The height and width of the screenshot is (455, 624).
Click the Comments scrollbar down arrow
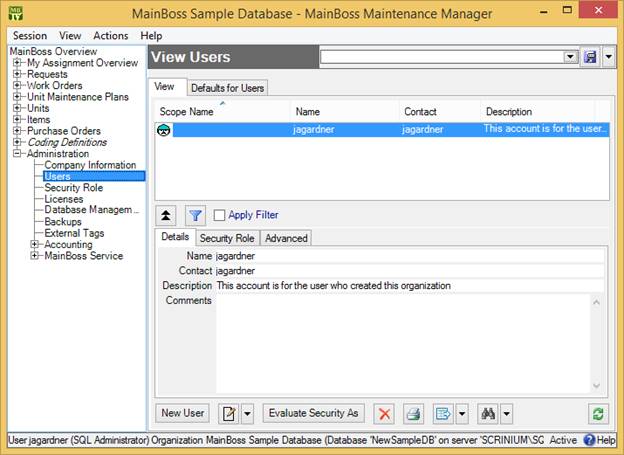tap(596, 385)
